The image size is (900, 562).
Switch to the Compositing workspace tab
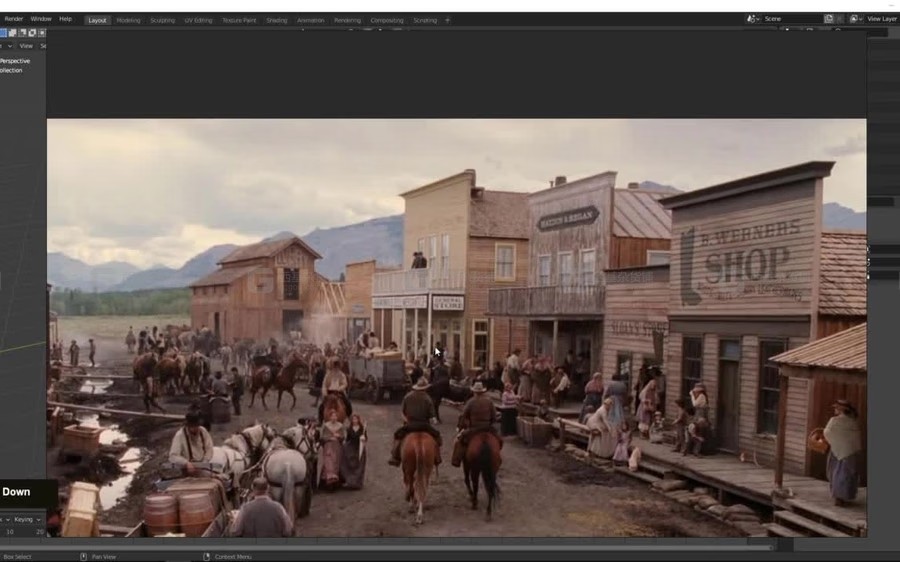coord(387,20)
